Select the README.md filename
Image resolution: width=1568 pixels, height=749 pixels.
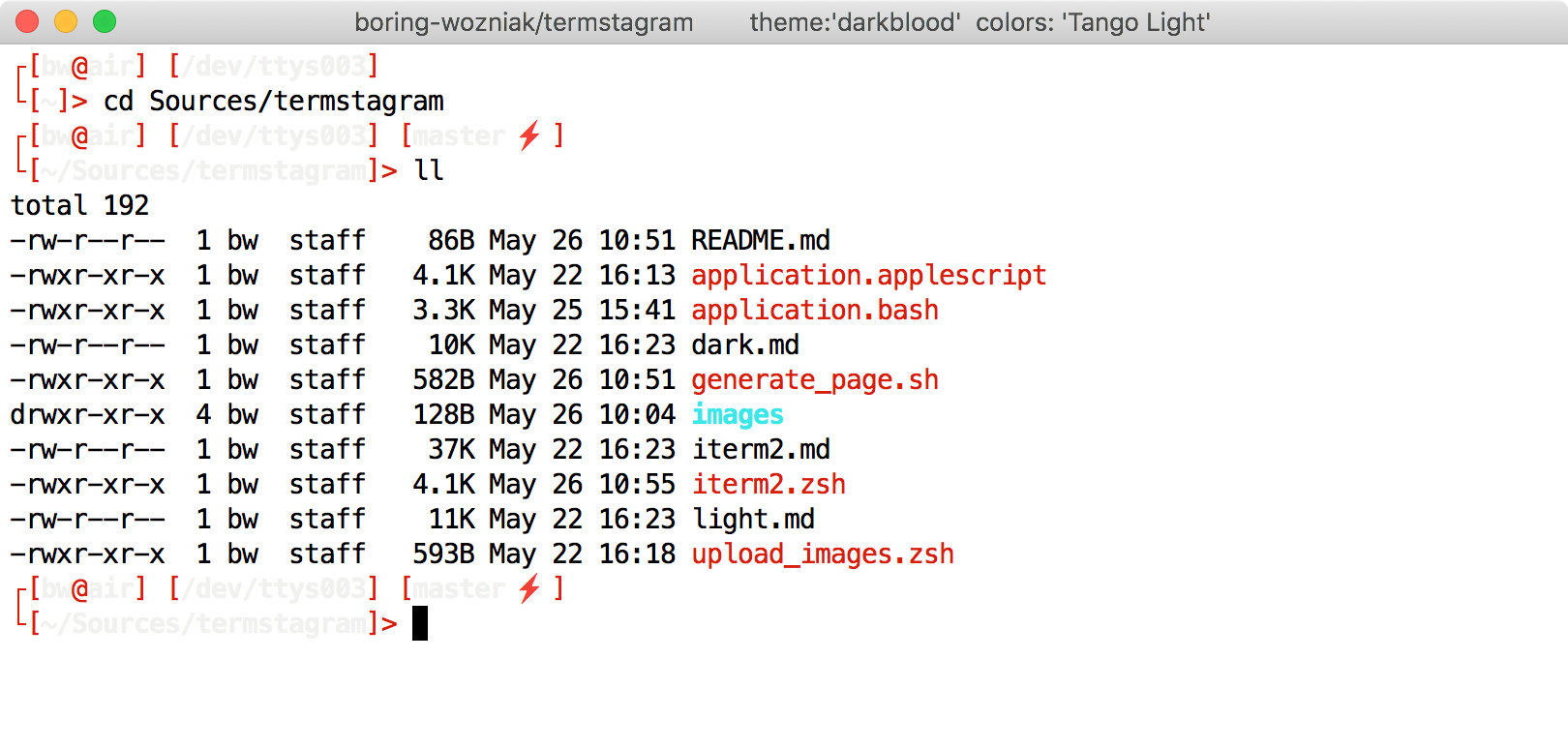tap(760, 240)
